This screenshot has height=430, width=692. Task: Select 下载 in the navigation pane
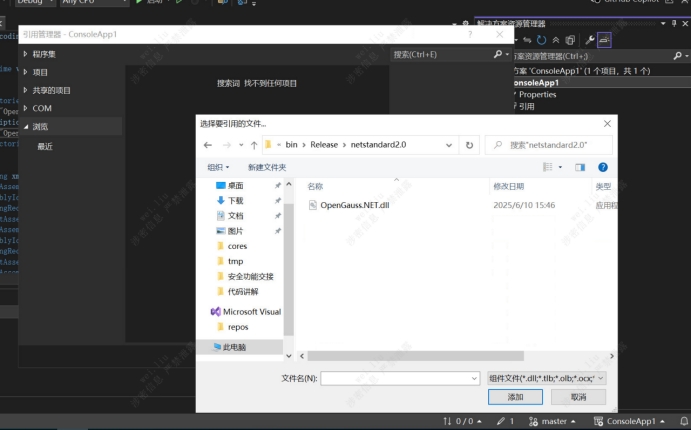point(236,200)
